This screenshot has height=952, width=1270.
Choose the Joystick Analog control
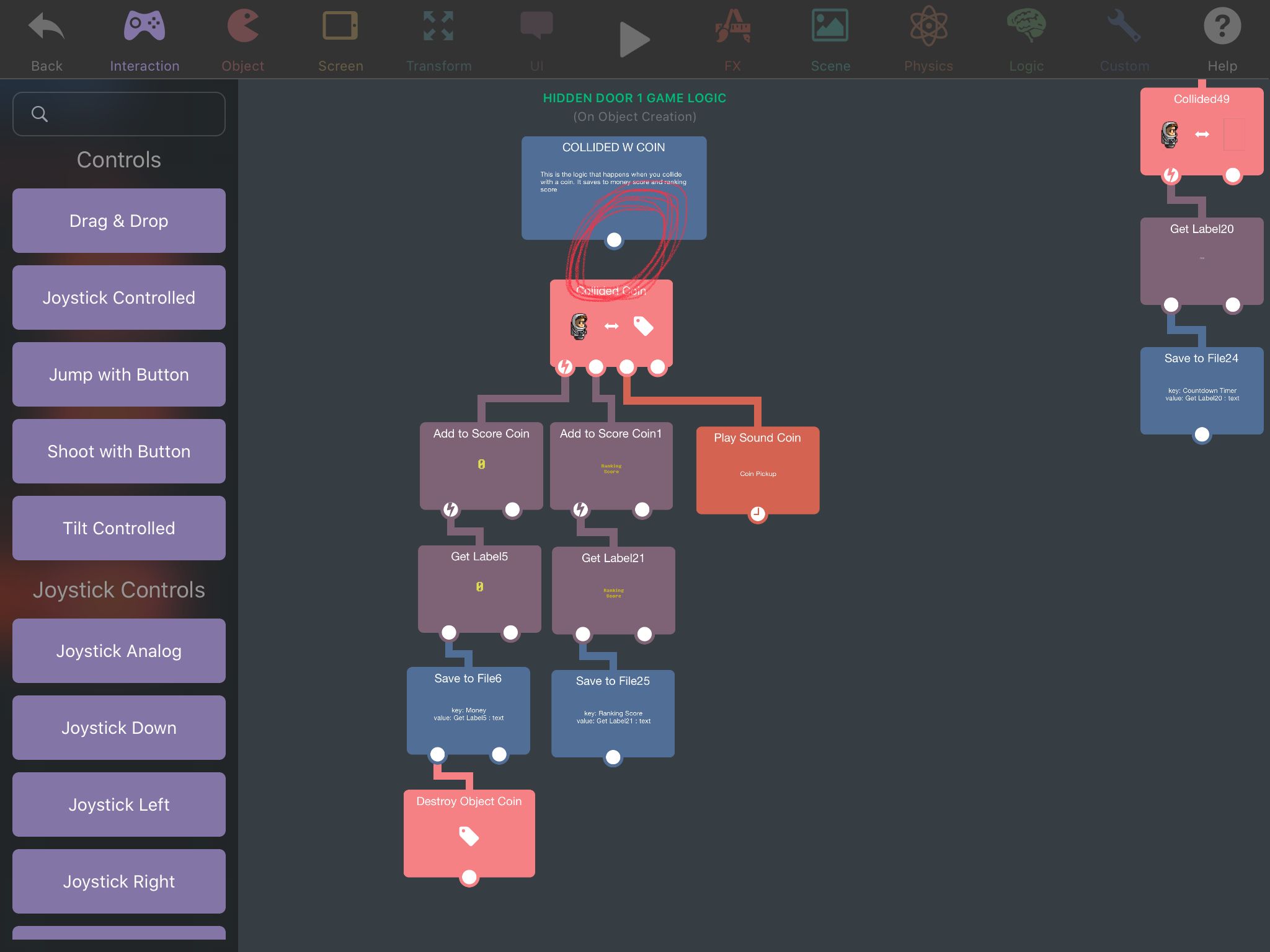tap(119, 651)
